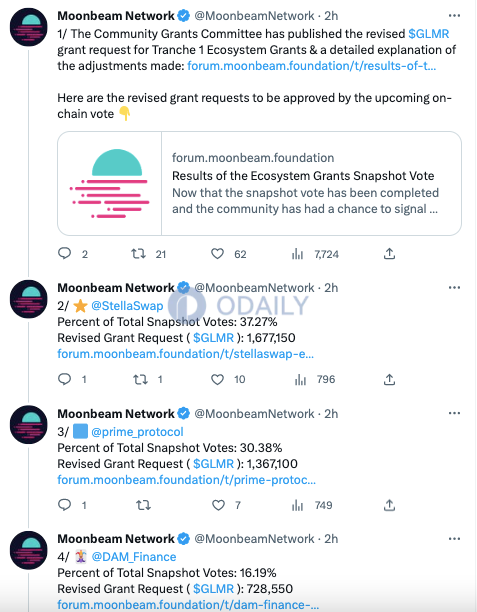Open the @prime_protocol profile mention

137,432
